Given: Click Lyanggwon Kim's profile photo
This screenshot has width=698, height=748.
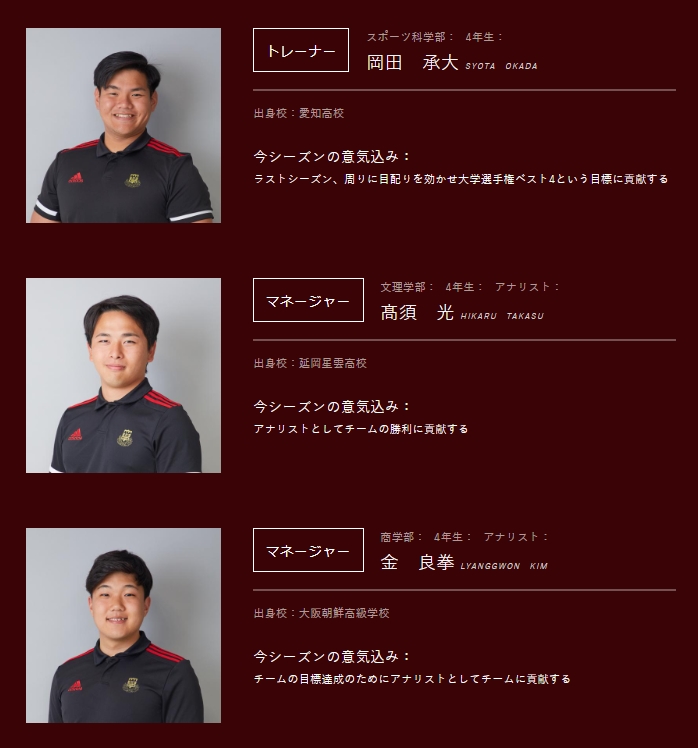Looking at the screenshot, I should pos(123,625).
